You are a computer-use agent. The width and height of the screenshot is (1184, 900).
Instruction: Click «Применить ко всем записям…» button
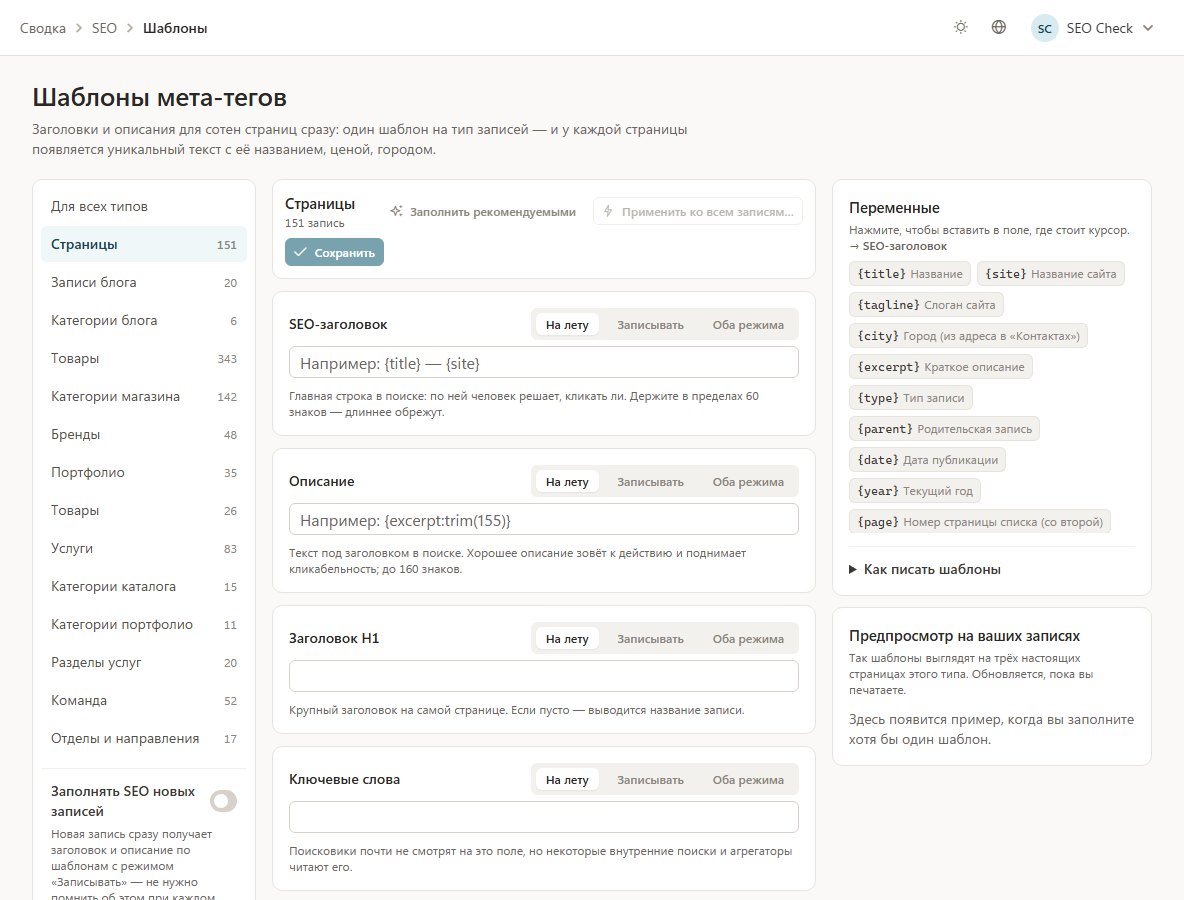point(698,211)
